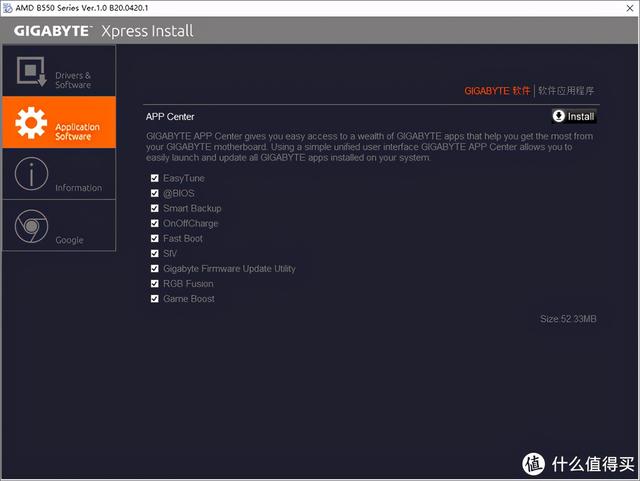This screenshot has width=640, height=481.
Task: Click the Xpress Install header title
Action: tap(147, 31)
